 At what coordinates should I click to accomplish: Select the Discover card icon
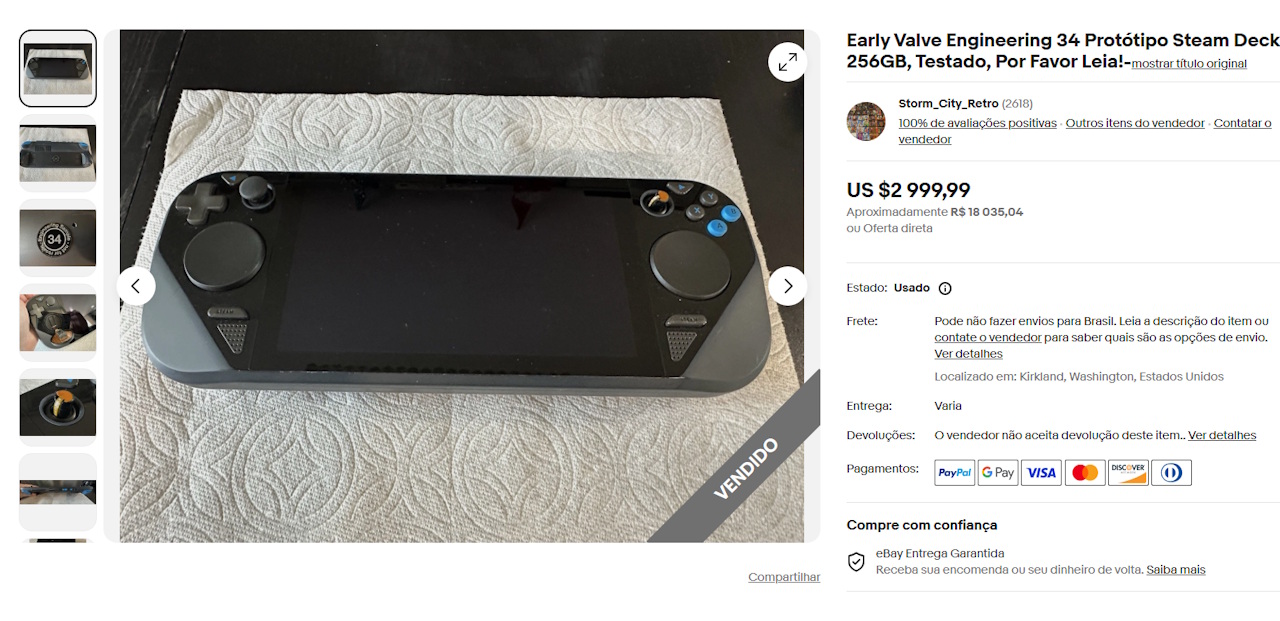[1128, 473]
